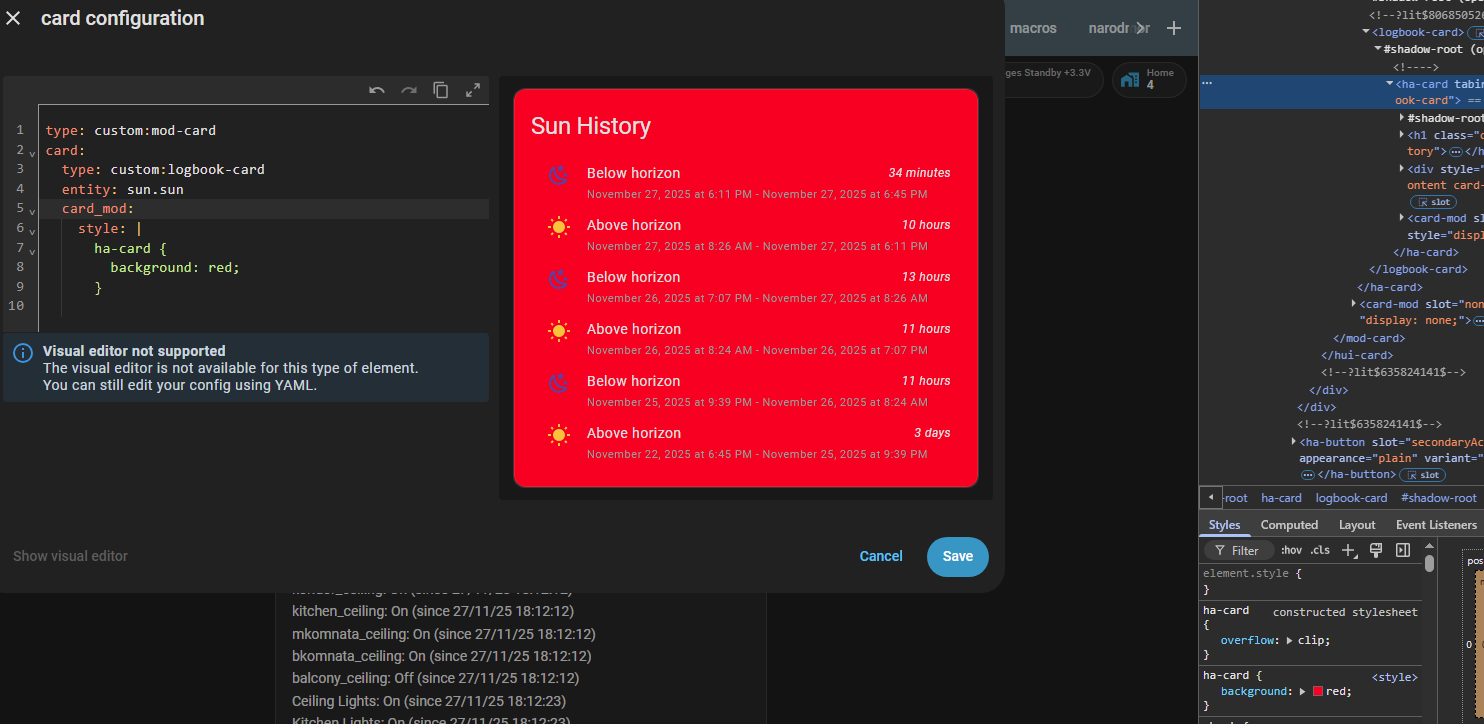
Task: Select the Styles tab
Action: 1224,525
